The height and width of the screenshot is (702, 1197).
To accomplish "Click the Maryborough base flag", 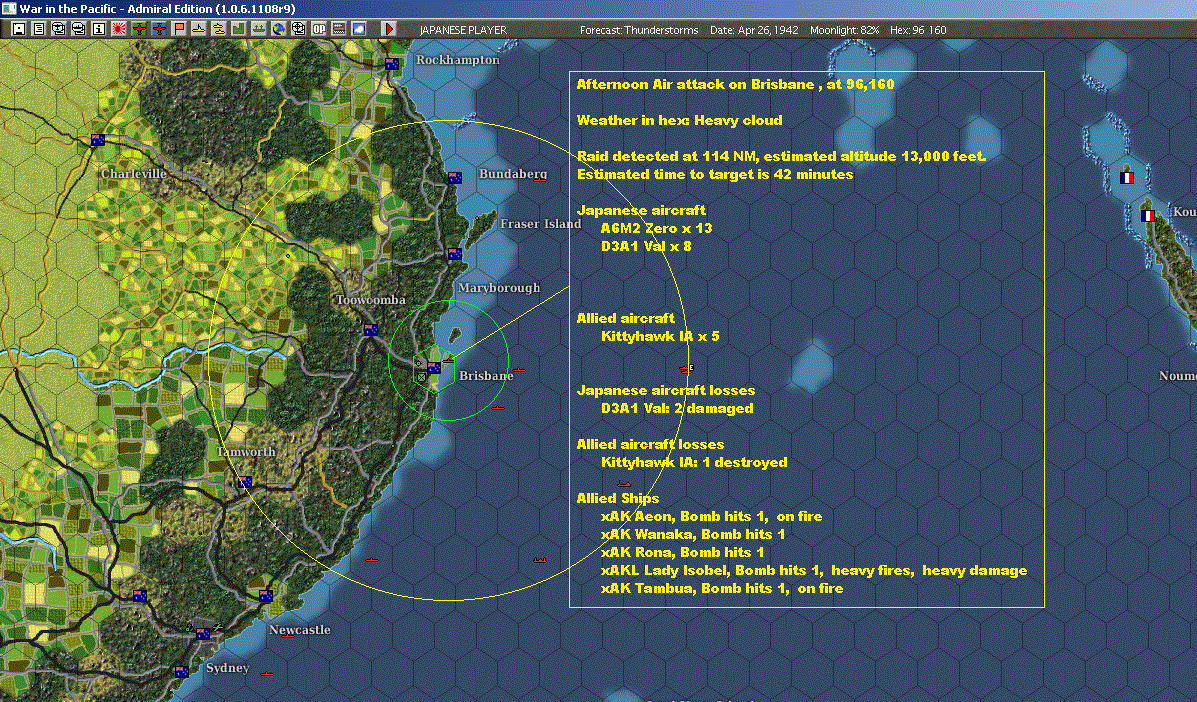I will pyautogui.click(x=455, y=253).
